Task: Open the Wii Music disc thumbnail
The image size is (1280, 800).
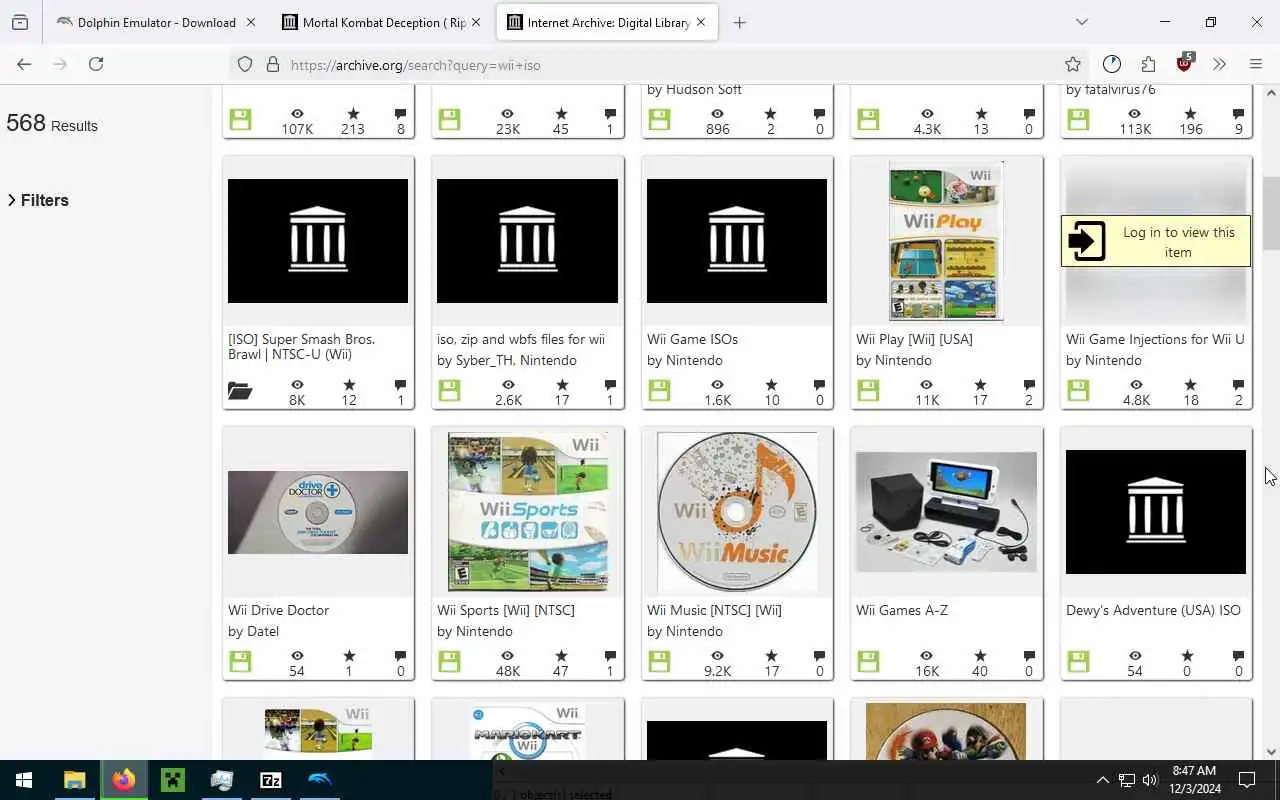Action: point(737,512)
